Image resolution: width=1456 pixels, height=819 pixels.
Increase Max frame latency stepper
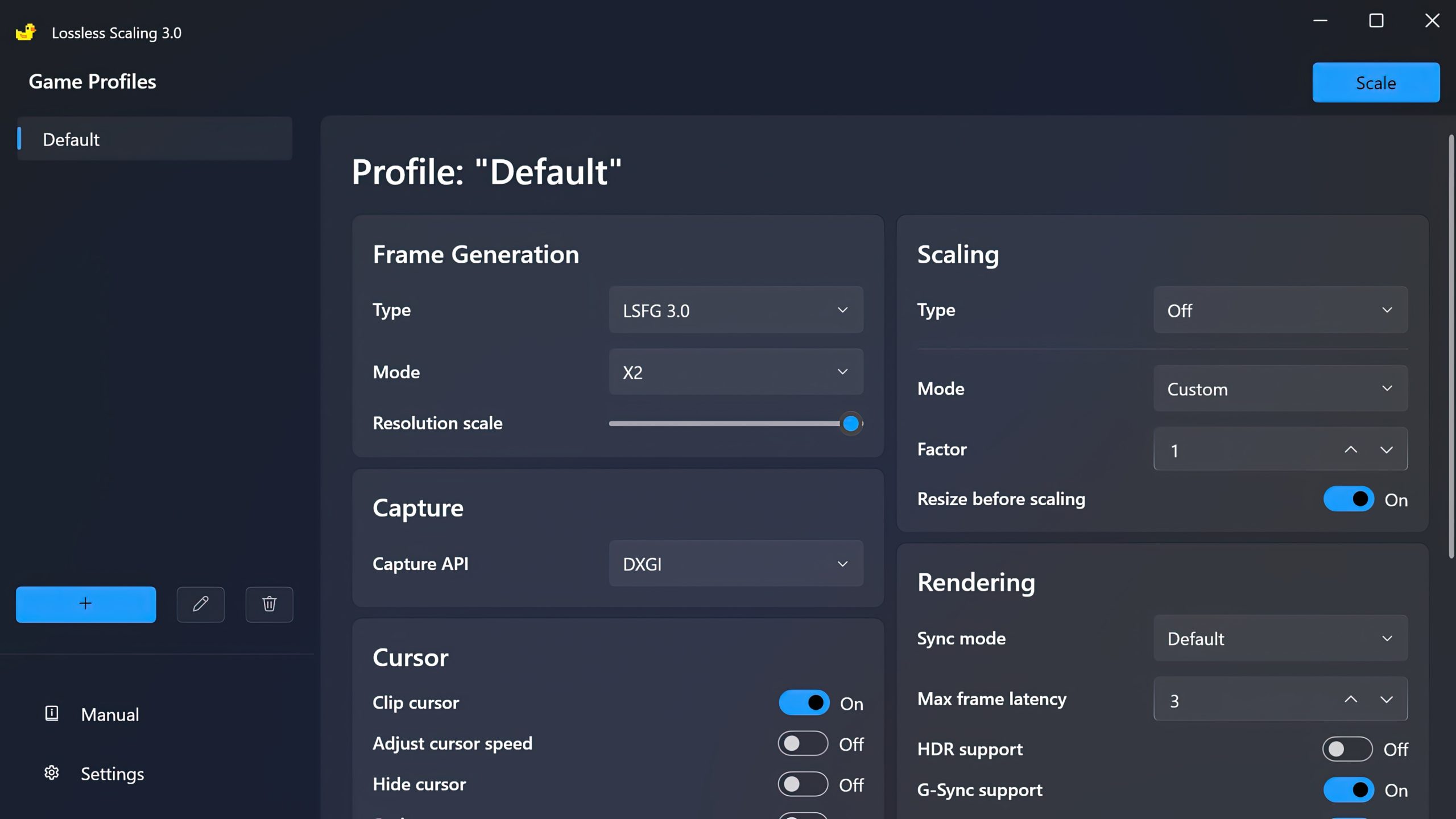coord(1350,699)
